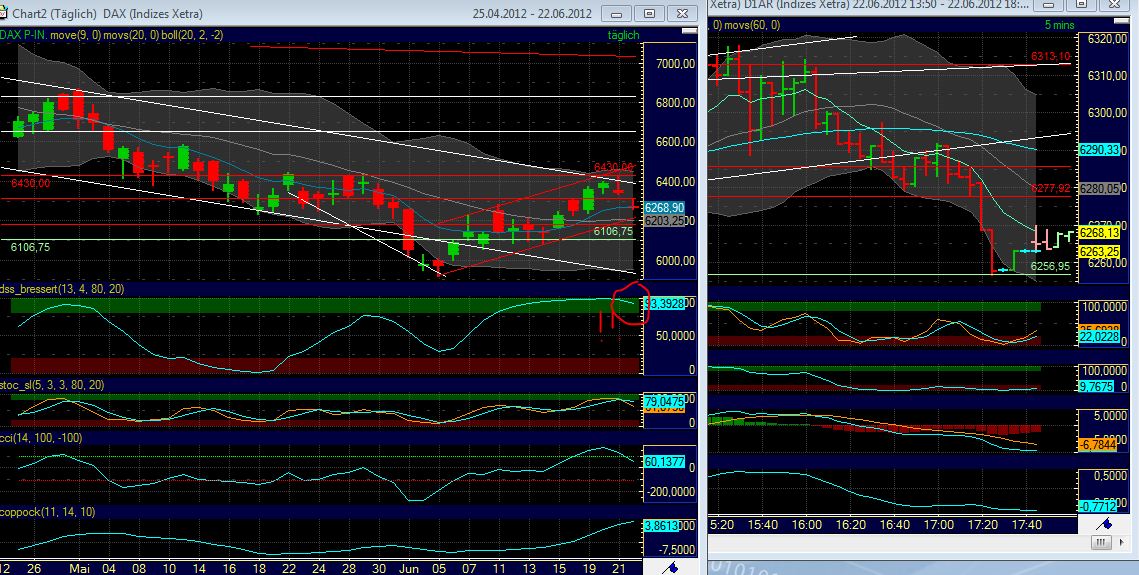Close the D1AR 5 mins chart window

coord(1114,4)
